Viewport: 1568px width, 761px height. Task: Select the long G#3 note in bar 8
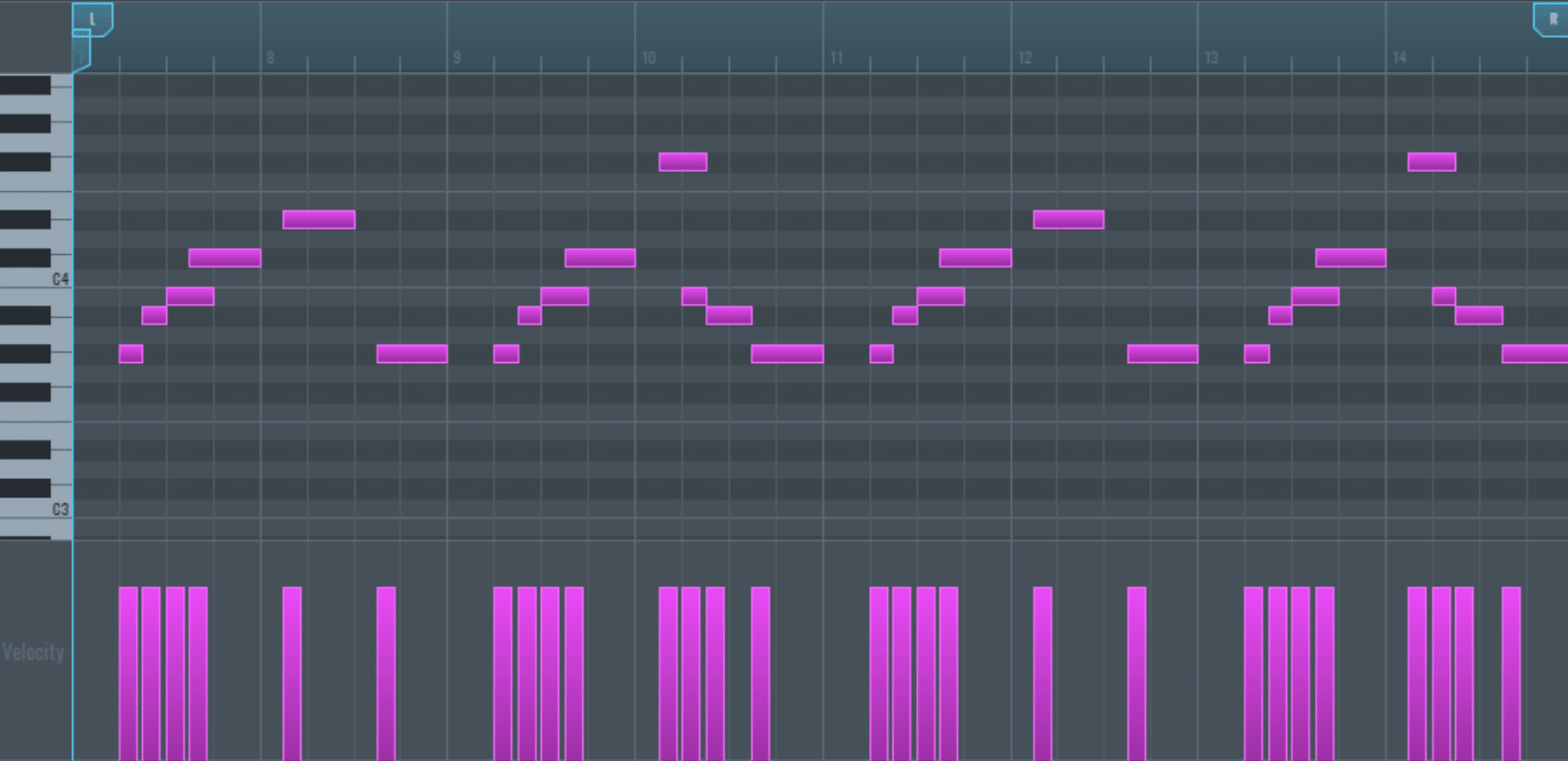[x=412, y=354]
